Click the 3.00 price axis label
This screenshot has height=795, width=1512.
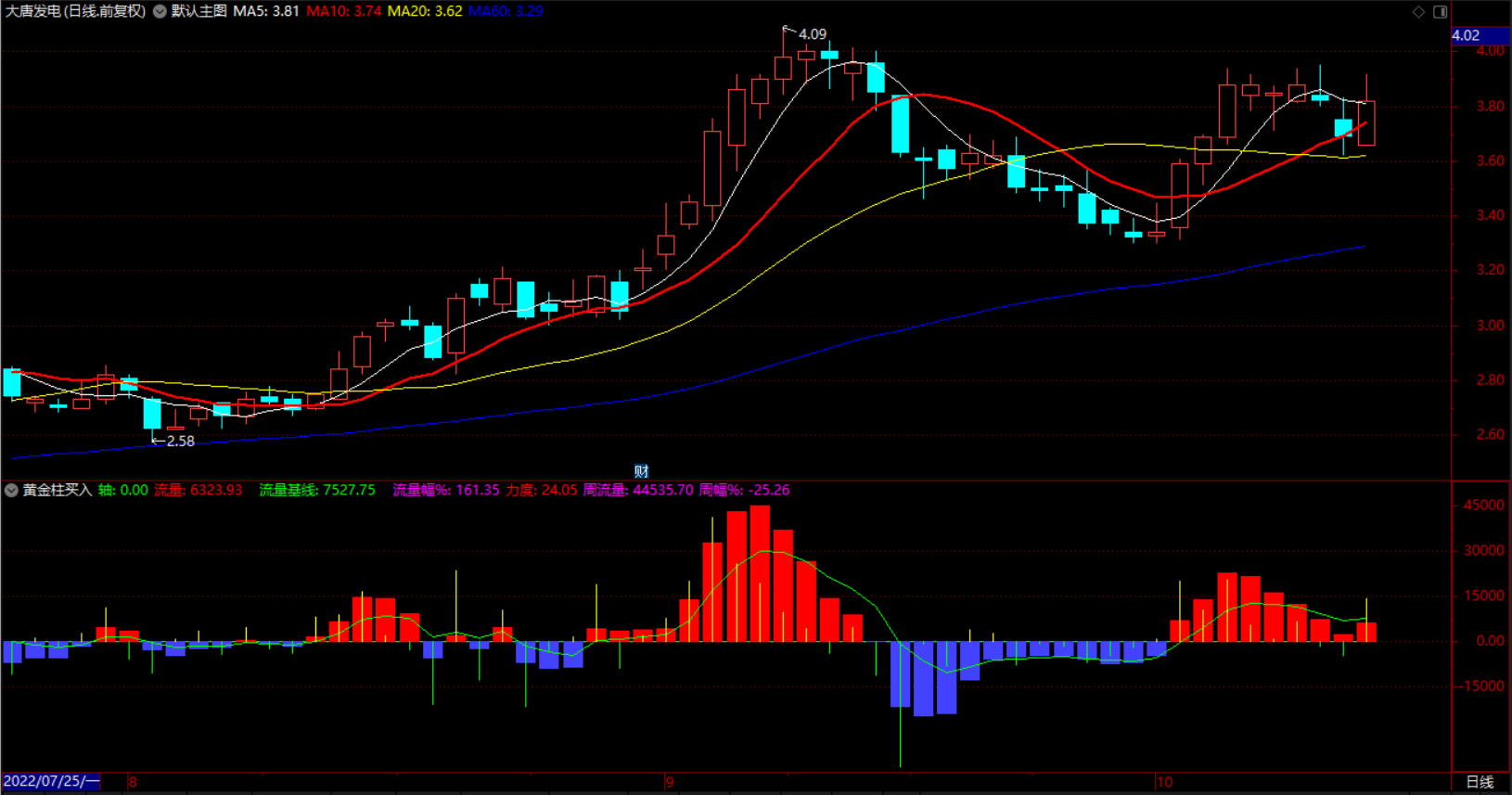click(1491, 326)
